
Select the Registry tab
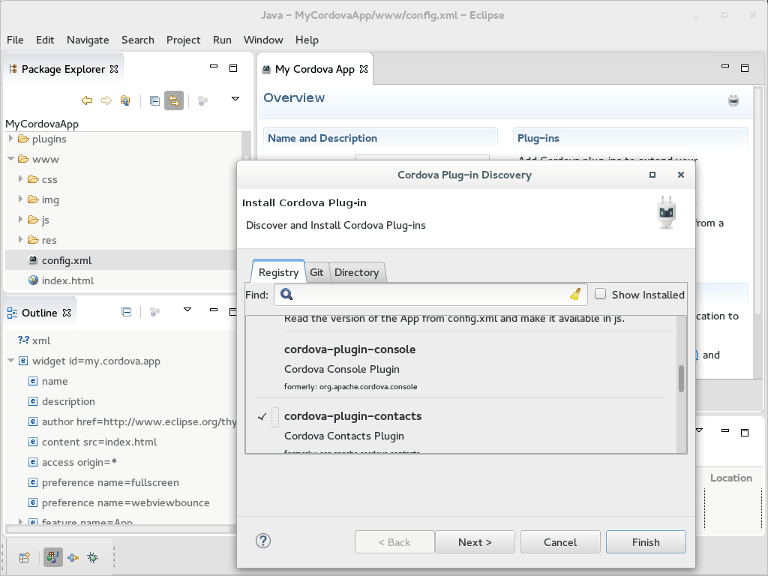tap(278, 272)
